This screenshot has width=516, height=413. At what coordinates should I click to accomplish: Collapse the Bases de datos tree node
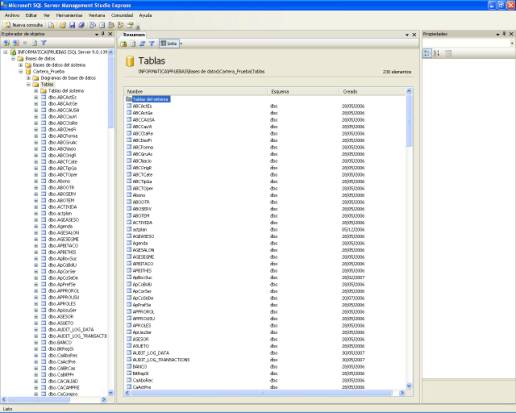(13, 59)
